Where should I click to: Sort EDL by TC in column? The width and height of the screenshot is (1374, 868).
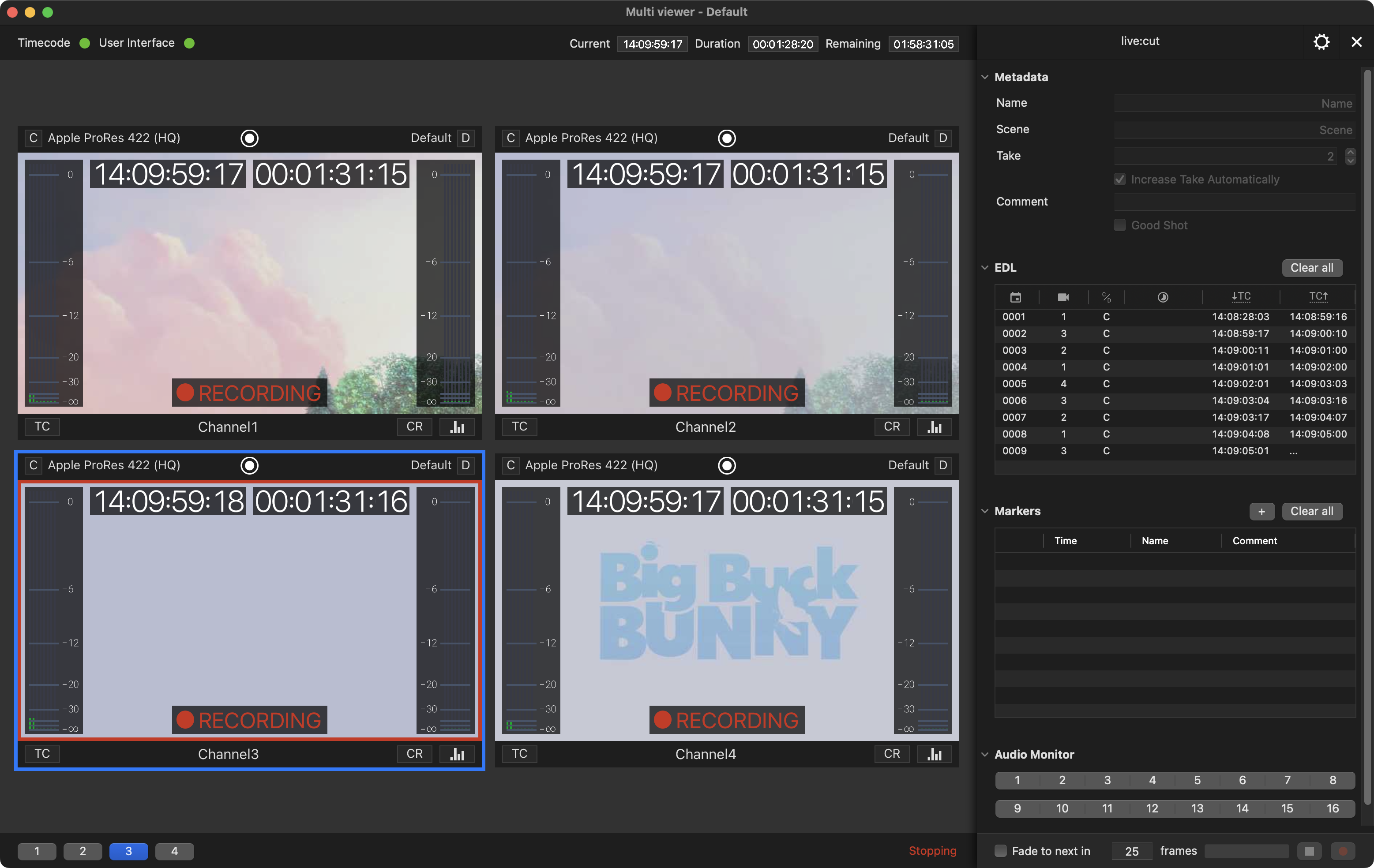coord(1240,296)
